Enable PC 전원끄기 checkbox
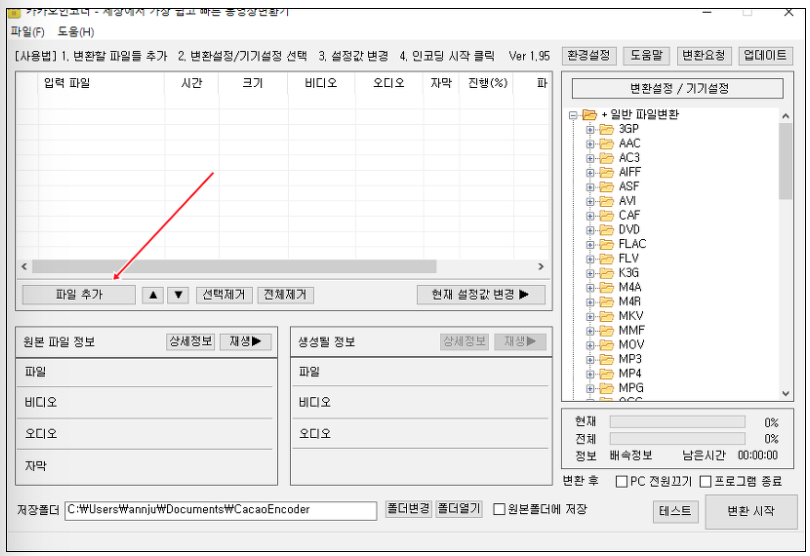810x556 pixels. 621,482
